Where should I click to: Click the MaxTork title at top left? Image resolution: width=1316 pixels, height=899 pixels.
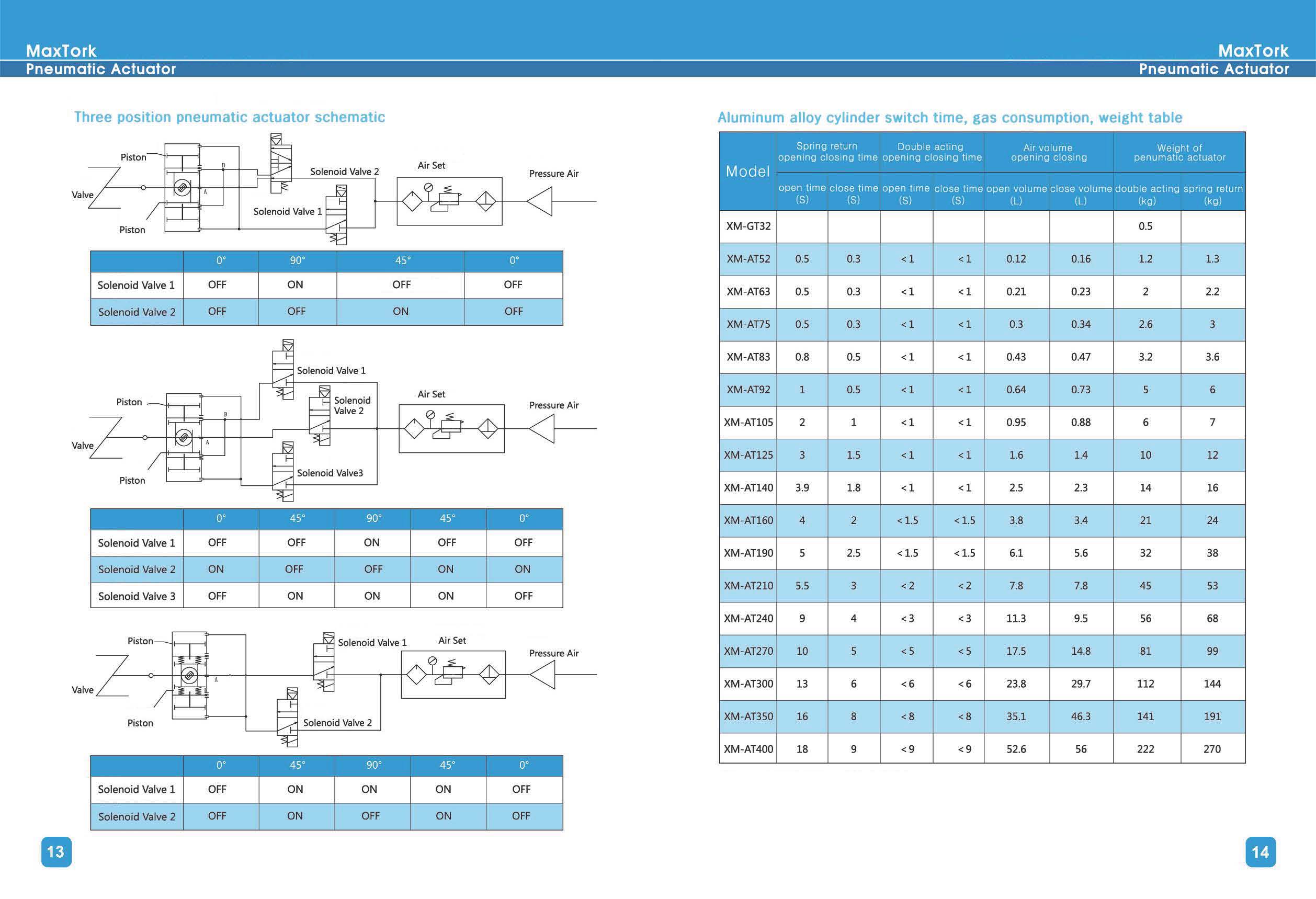[61, 50]
